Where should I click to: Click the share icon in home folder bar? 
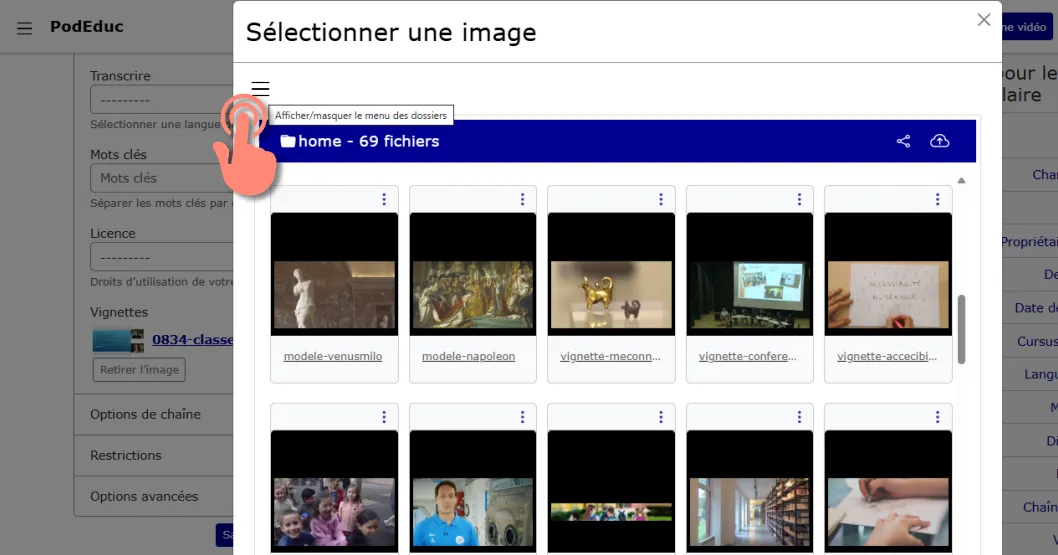(x=903, y=141)
